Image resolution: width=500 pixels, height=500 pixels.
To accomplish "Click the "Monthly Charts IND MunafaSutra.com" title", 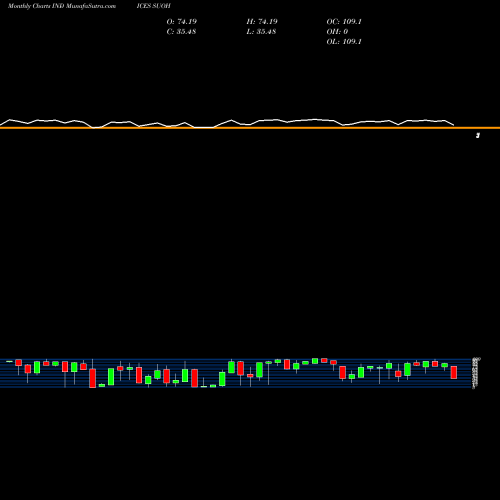I will [x=62, y=6].
